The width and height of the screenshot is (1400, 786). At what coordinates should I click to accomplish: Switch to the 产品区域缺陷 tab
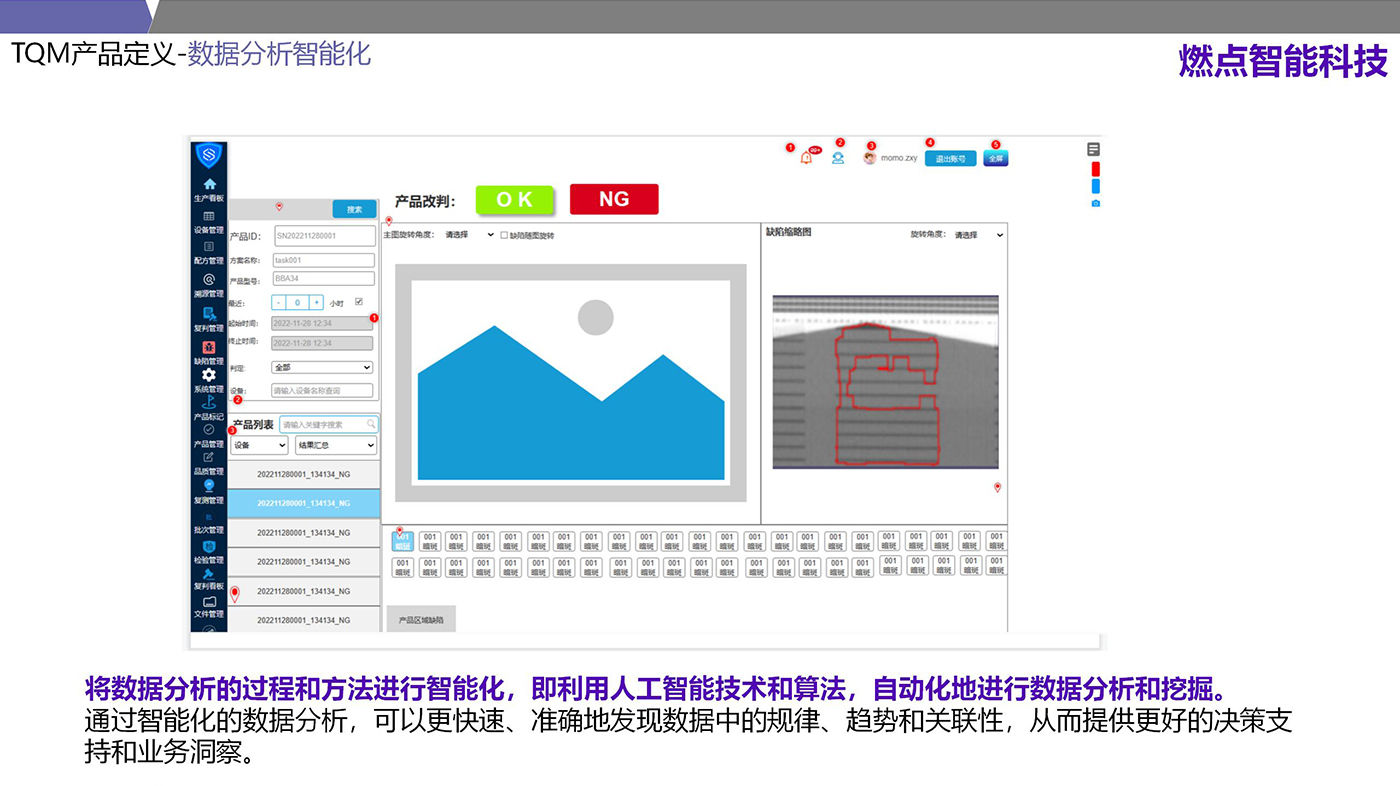point(421,620)
